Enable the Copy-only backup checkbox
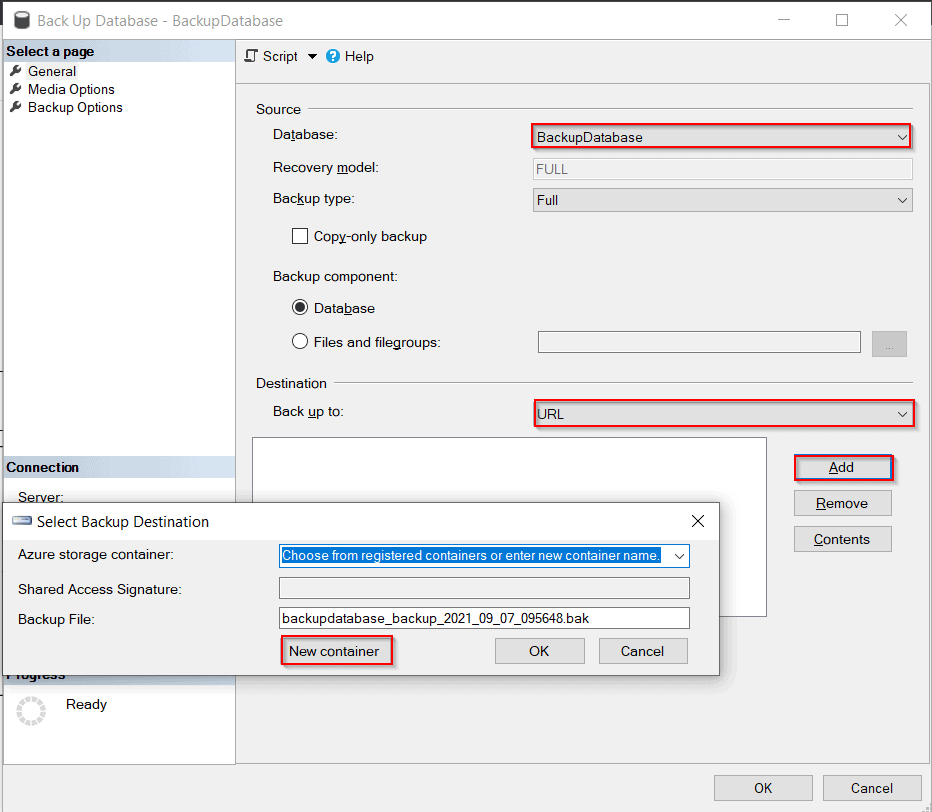 coord(300,236)
